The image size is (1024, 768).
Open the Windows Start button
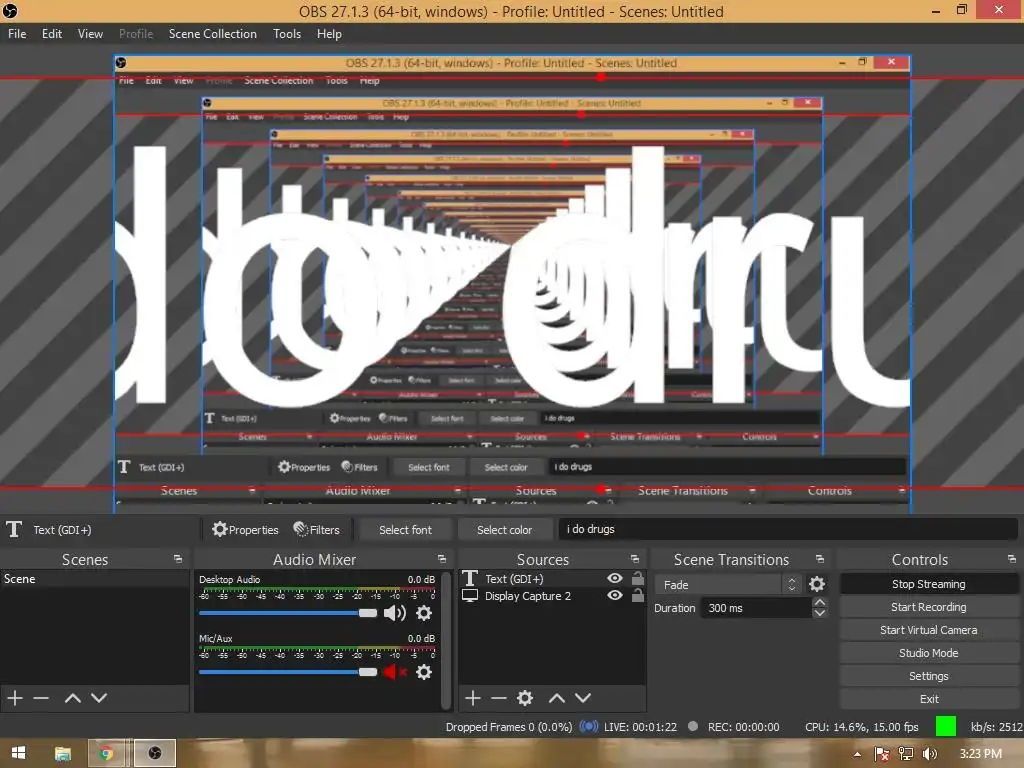pos(18,753)
